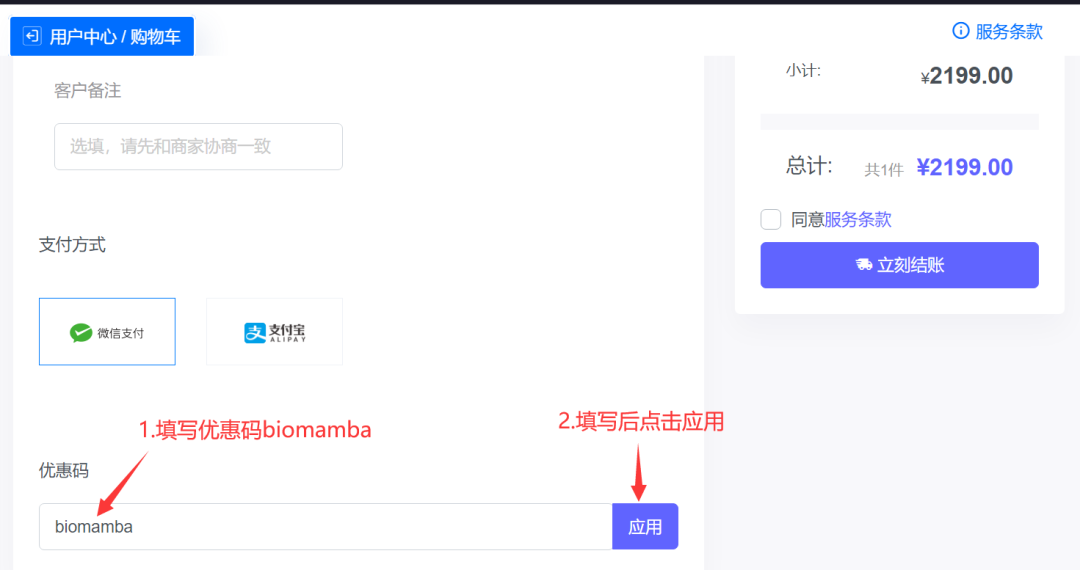Click the 总计 ¥2199.00 total amount
The height and width of the screenshot is (570, 1080).
[964, 167]
